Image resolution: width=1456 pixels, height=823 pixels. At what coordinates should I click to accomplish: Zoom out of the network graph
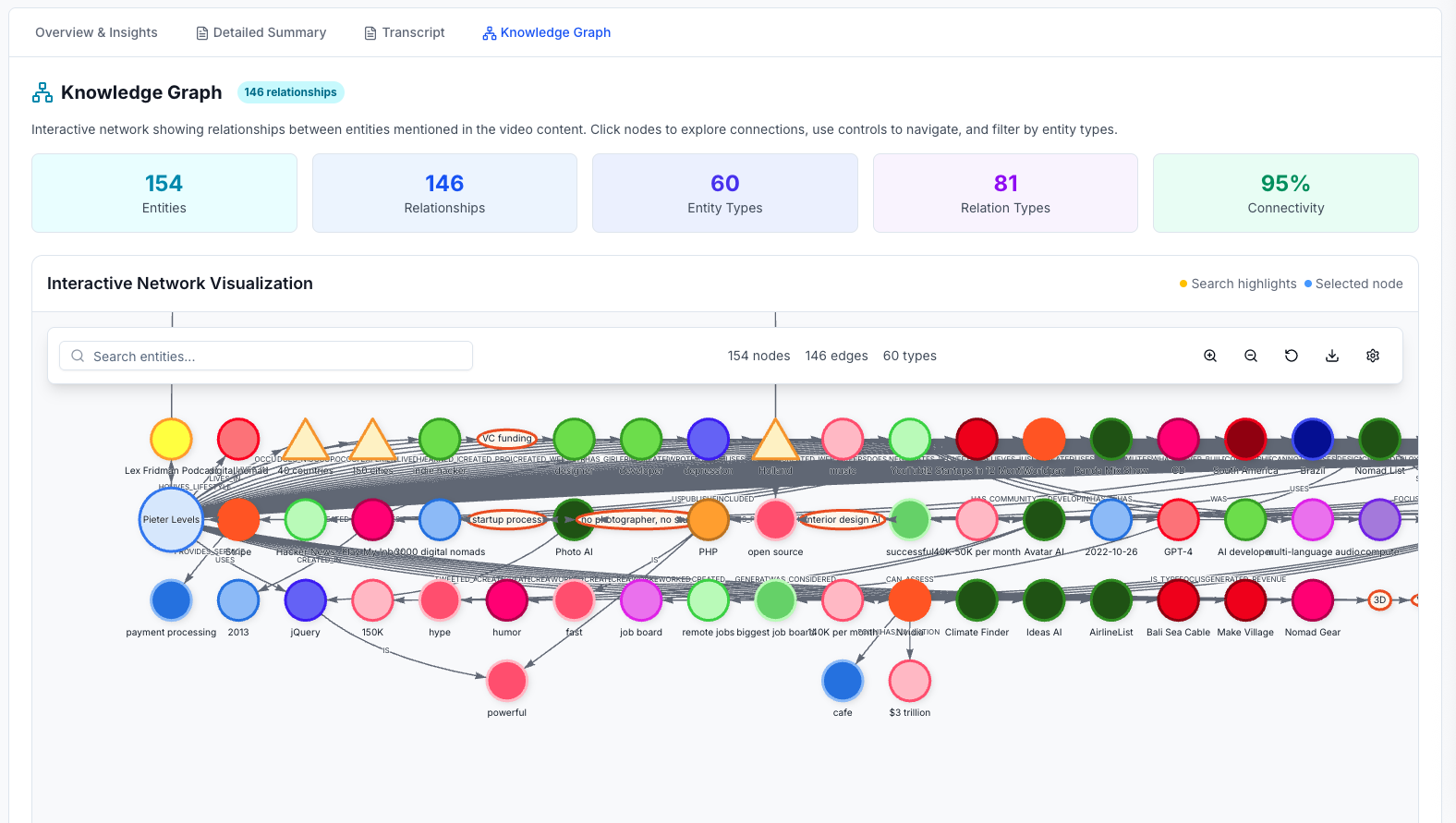point(1251,356)
